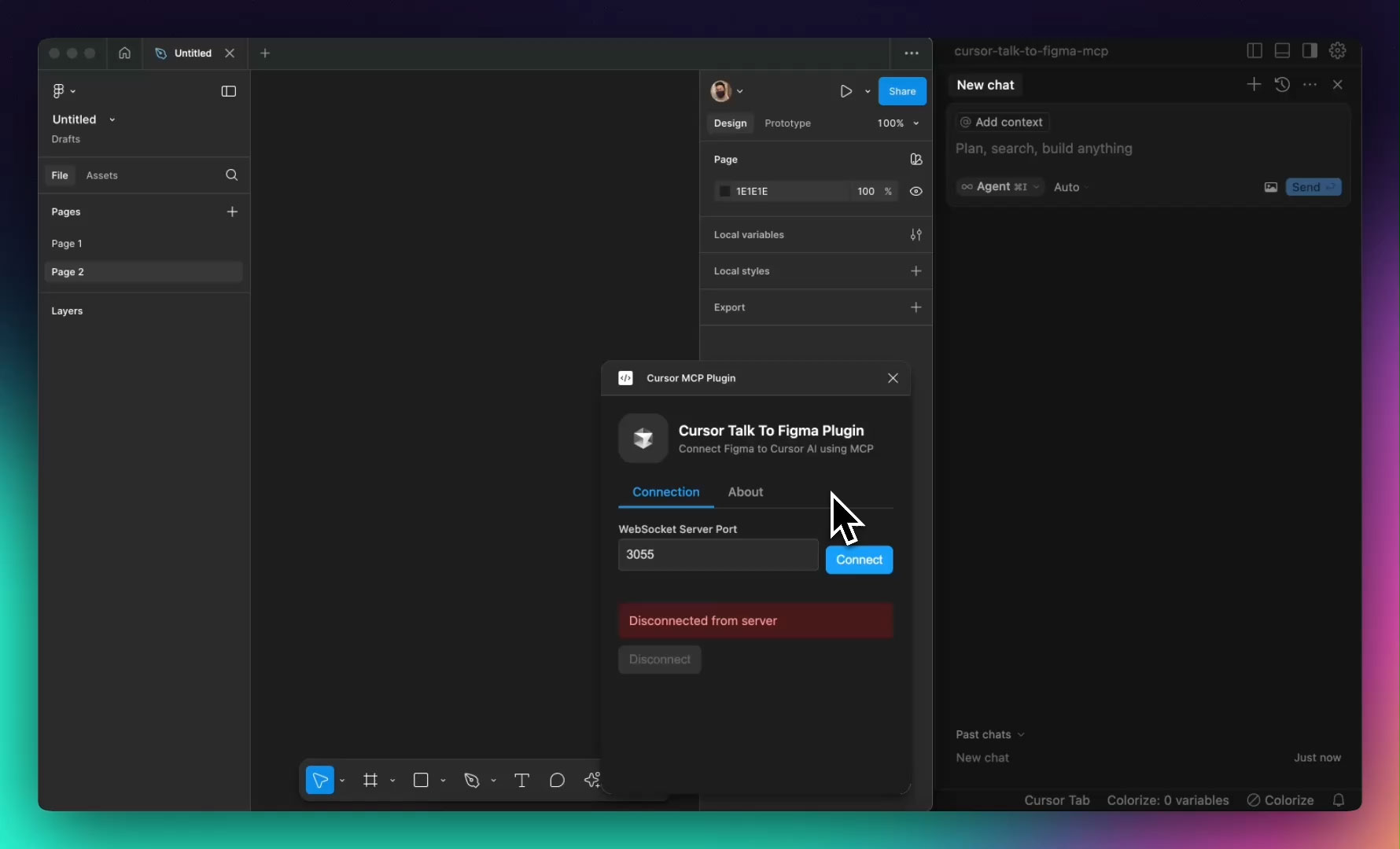Add a local style with plus
The width and height of the screenshot is (1400, 849).
tap(916, 270)
